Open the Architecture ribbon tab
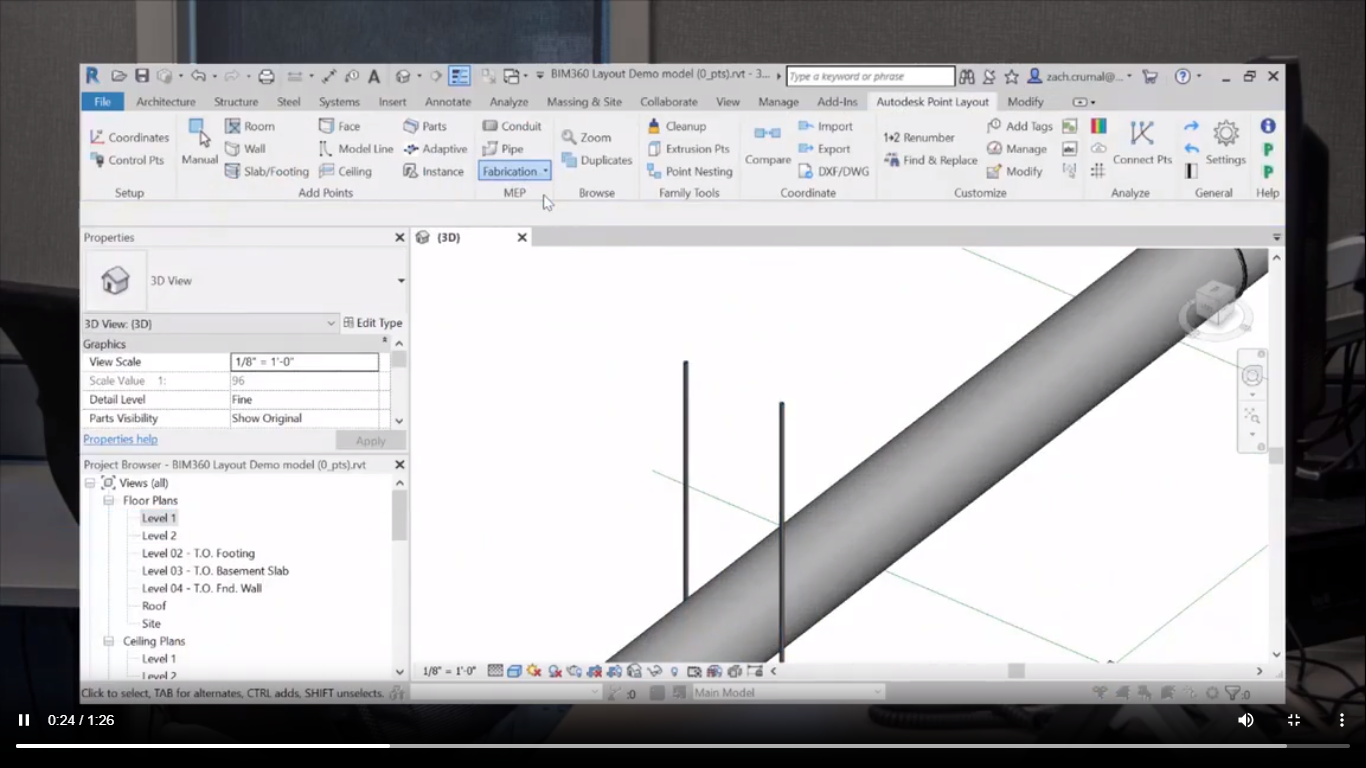Viewport: 1366px width, 768px height. click(x=166, y=102)
